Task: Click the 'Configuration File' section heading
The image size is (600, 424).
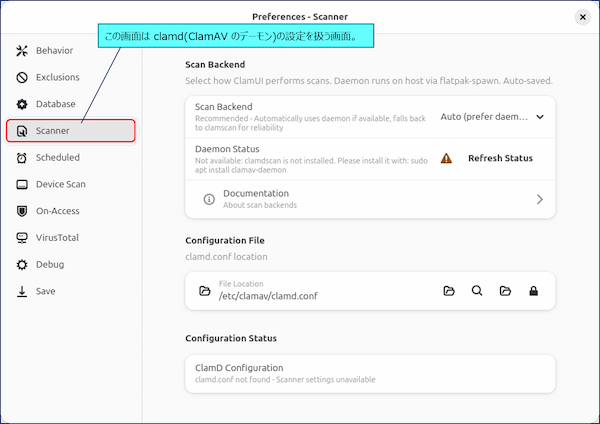Action: point(225,240)
